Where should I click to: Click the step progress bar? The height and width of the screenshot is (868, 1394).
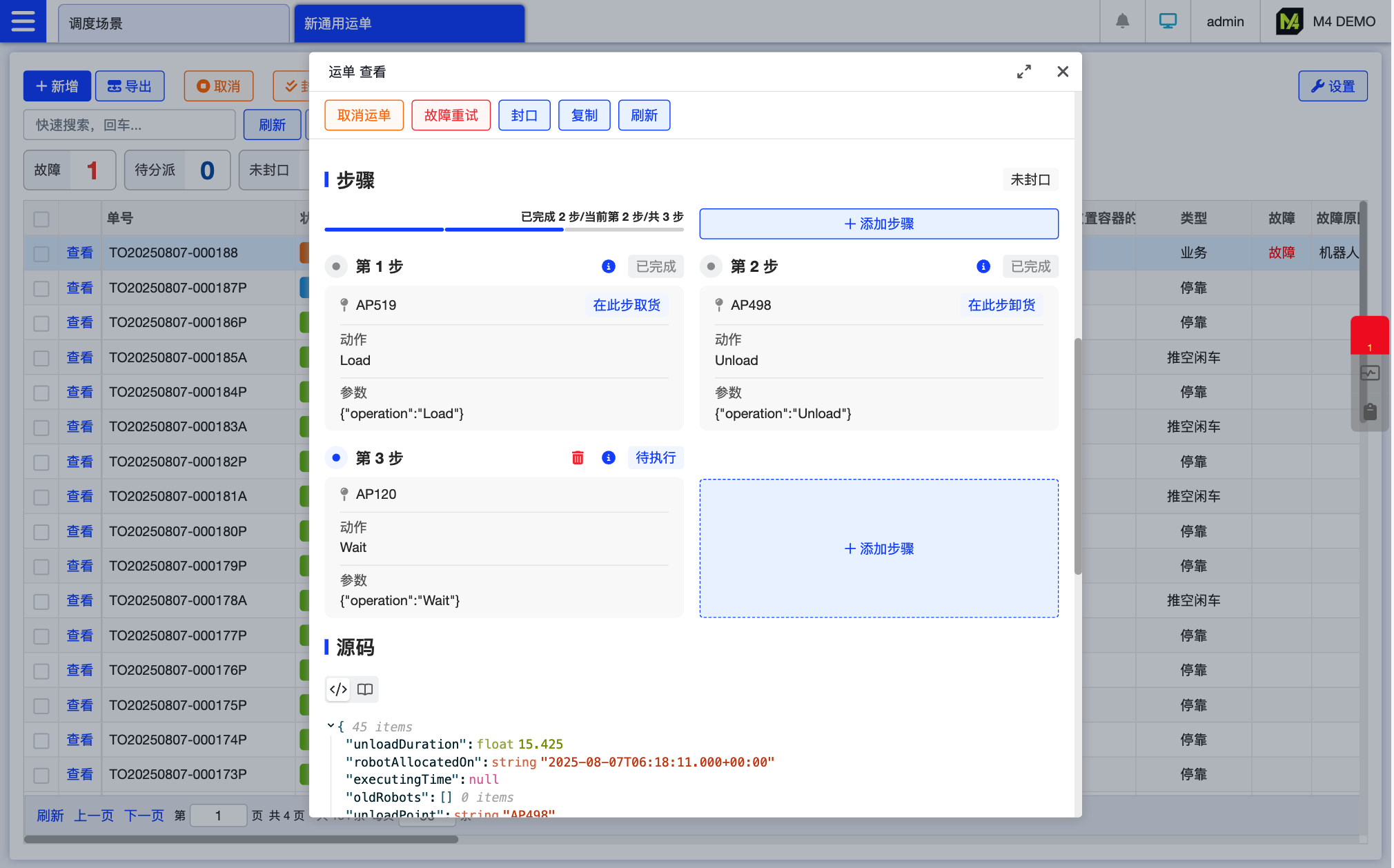point(504,229)
